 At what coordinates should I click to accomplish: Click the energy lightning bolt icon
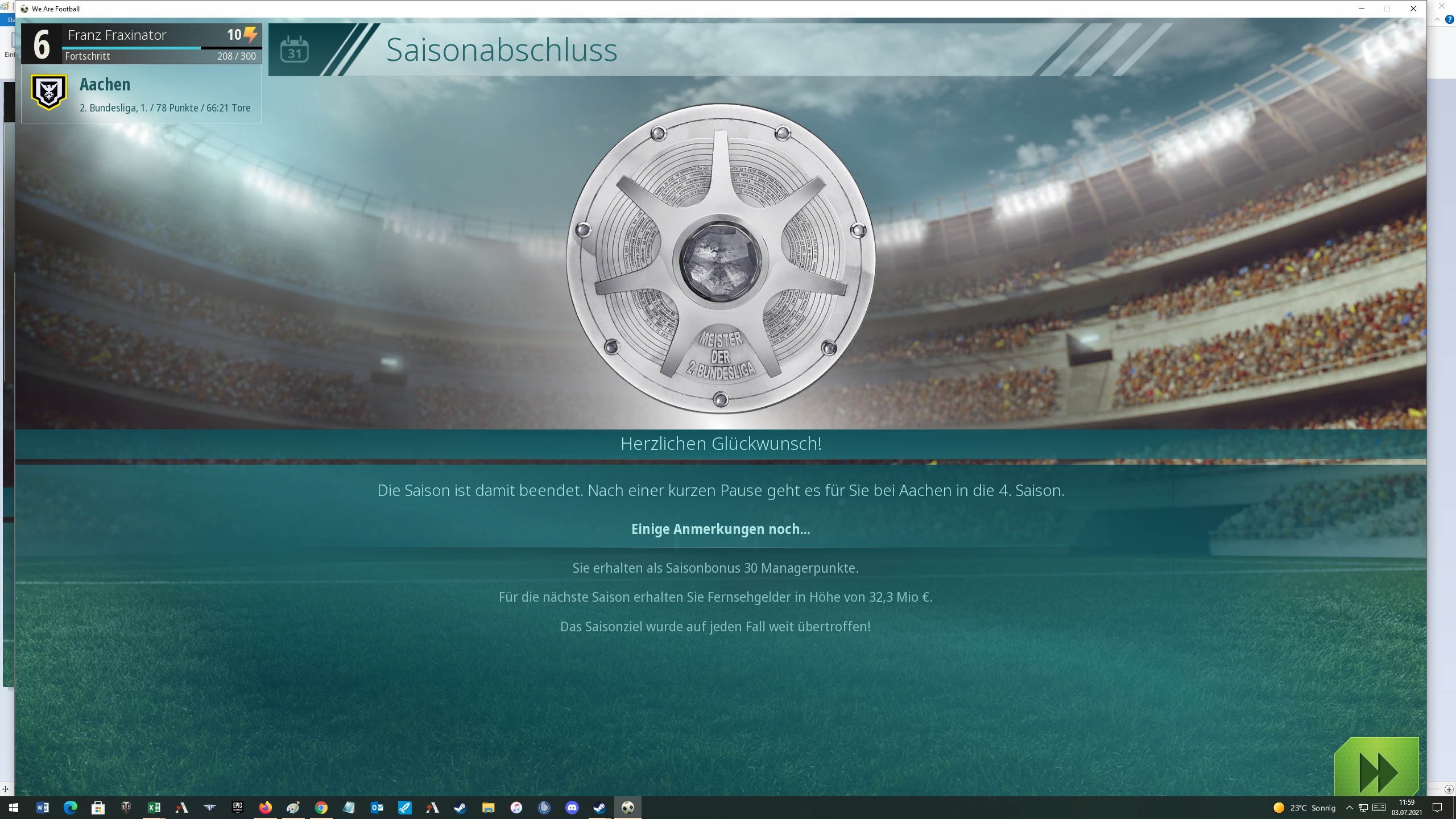[x=251, y=35]
